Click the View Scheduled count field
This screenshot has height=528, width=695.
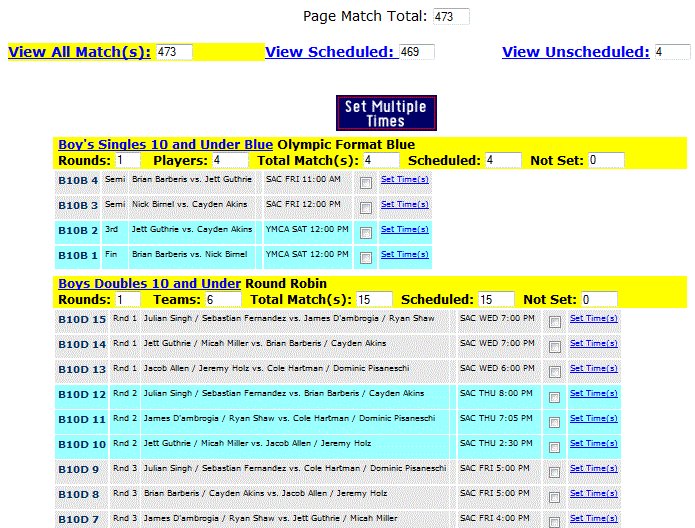[x=417, y=52]
